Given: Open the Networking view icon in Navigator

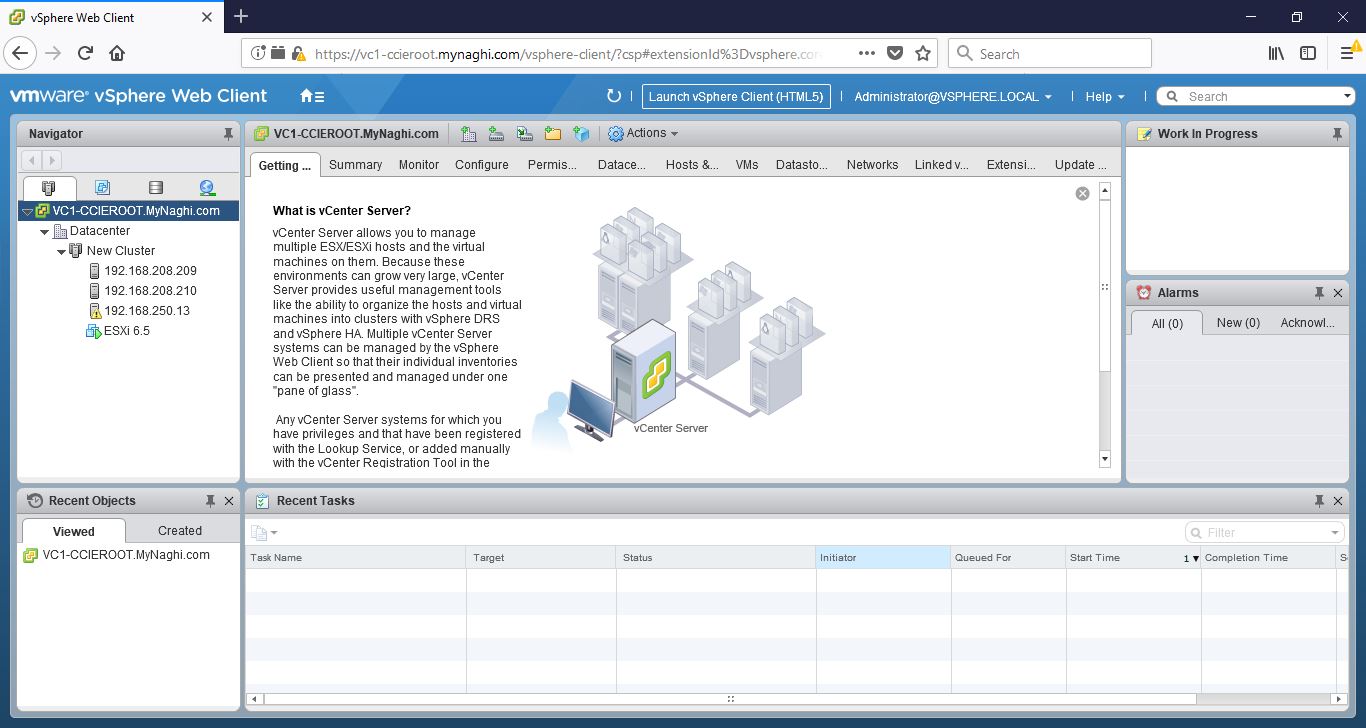Looking at the screenshot, I should point(207,188).
